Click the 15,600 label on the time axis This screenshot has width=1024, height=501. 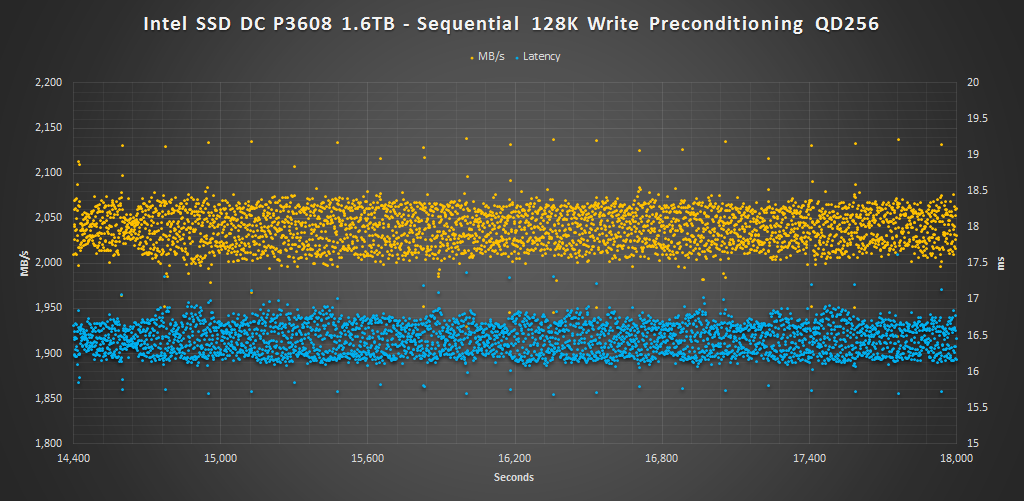pos(368,458)
